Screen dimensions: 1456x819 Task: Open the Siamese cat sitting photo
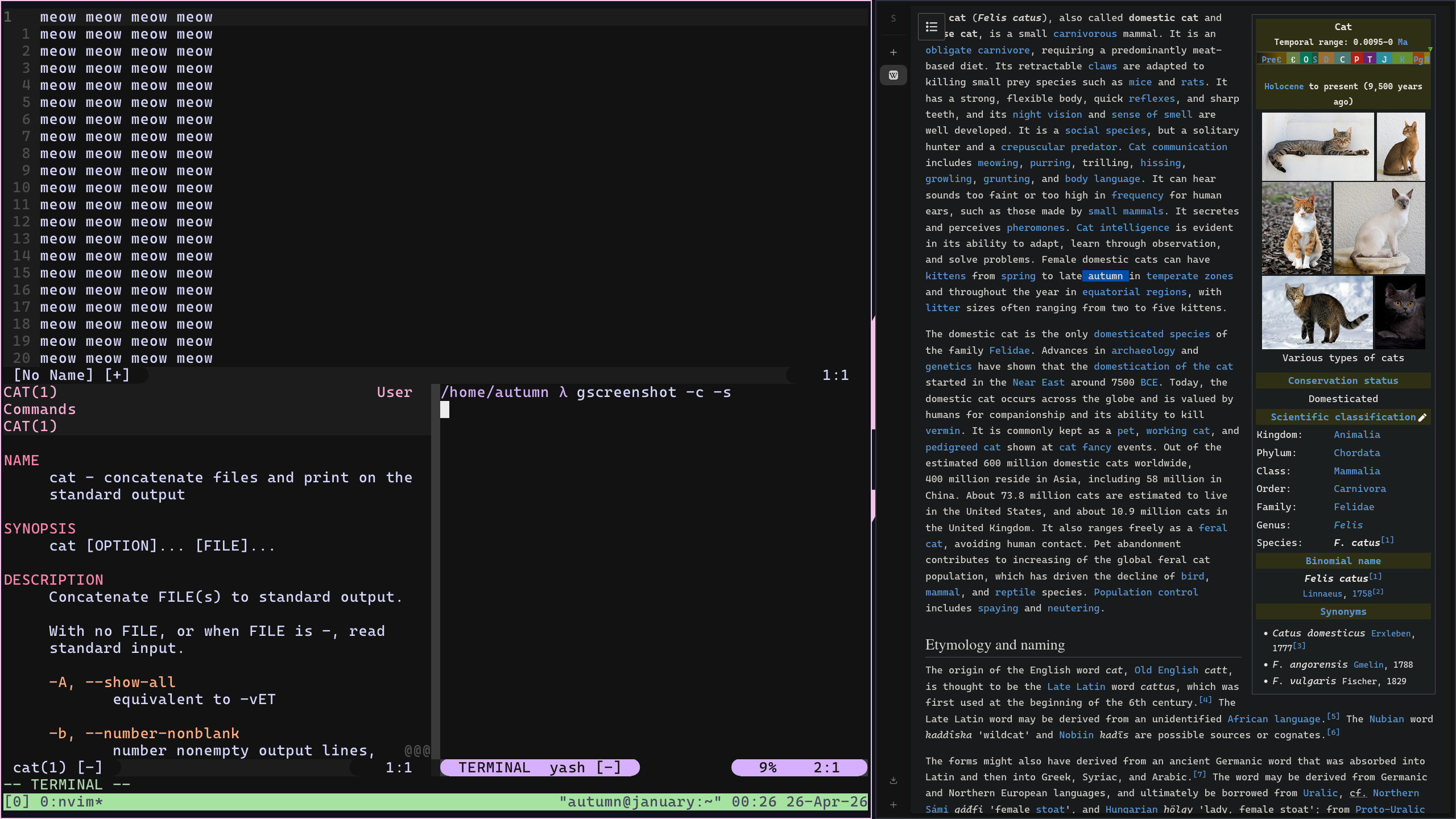pos(1379,229)
